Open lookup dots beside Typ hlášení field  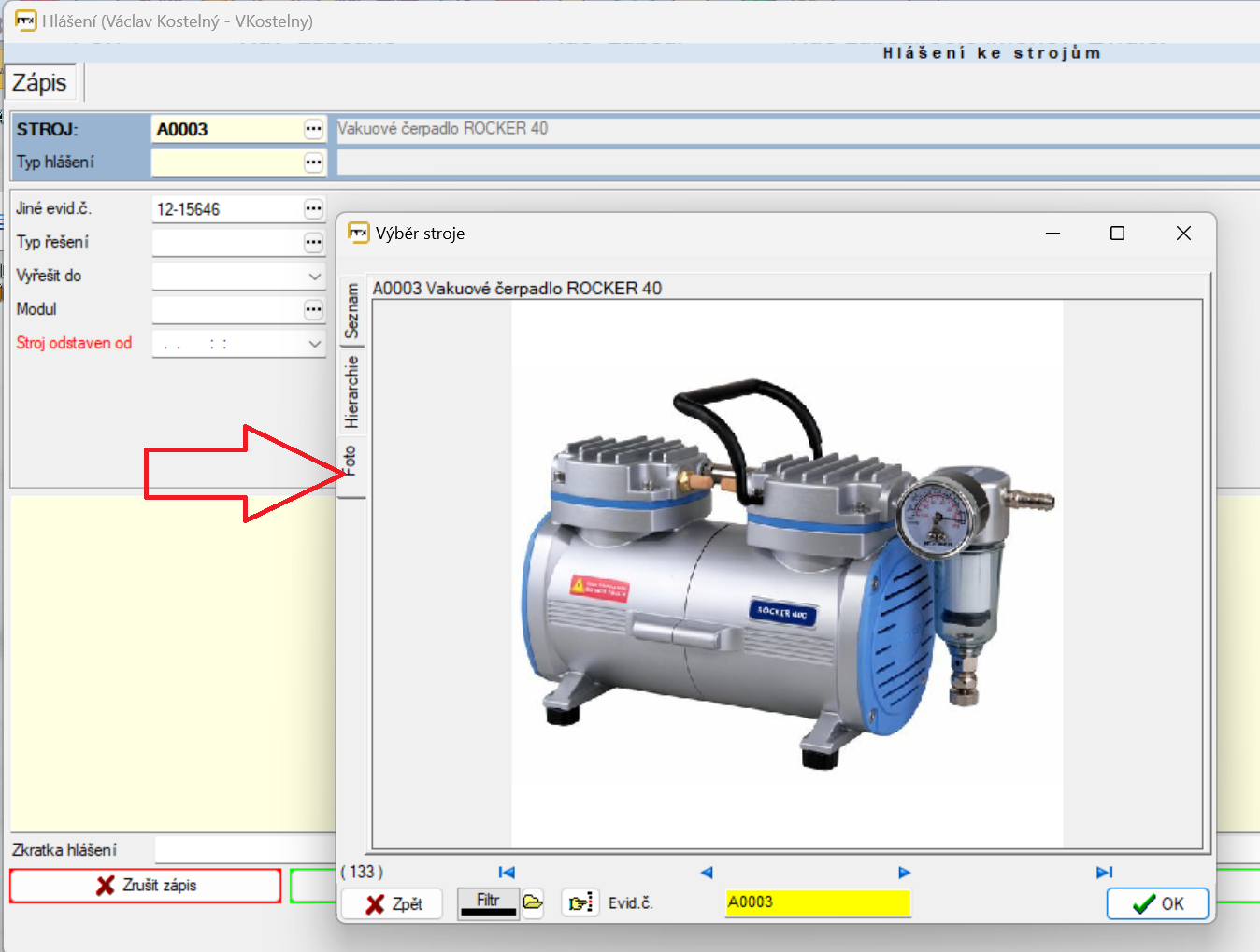pos(313,163)
